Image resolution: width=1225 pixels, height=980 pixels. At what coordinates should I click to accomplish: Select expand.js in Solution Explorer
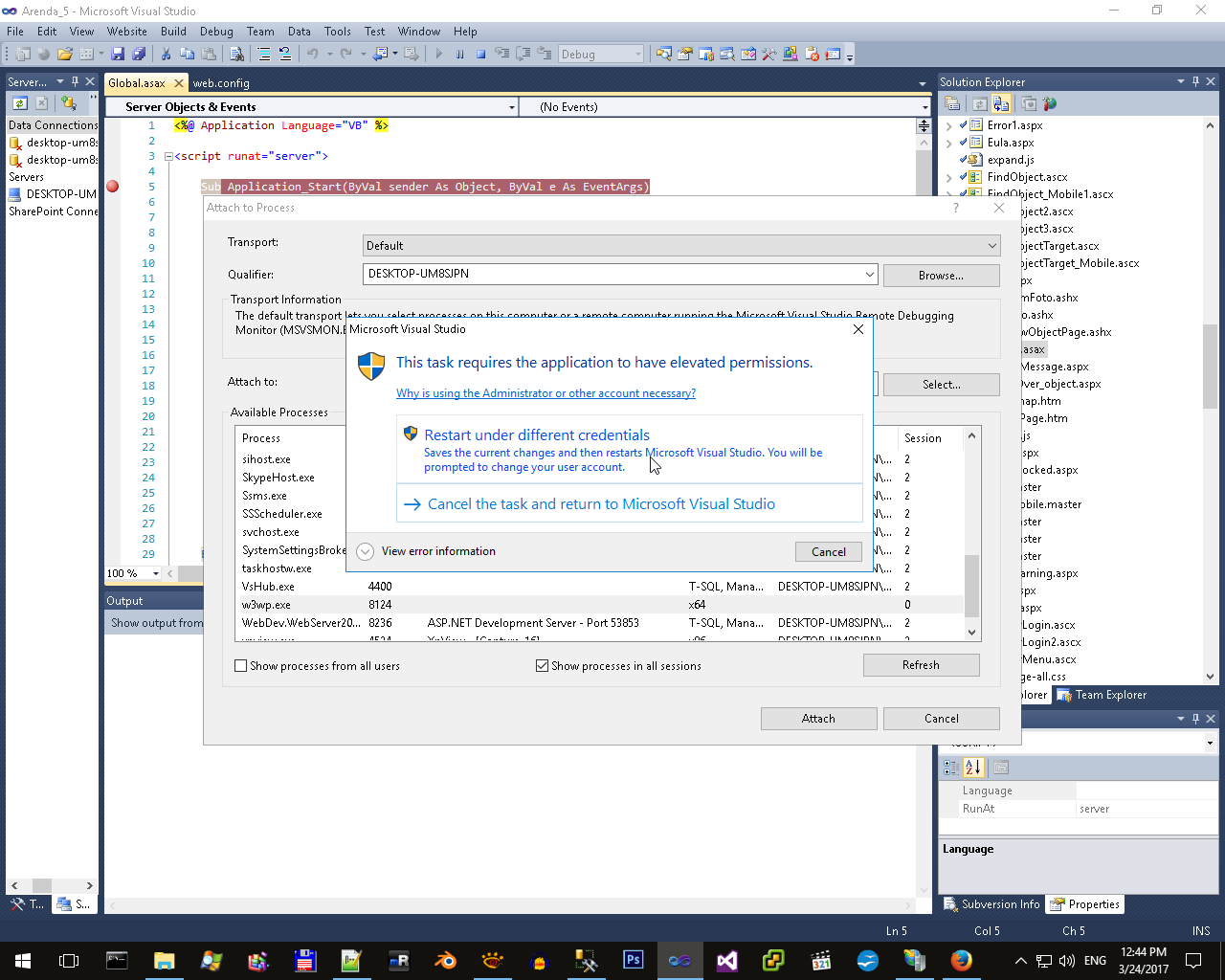click(1011, 160)
